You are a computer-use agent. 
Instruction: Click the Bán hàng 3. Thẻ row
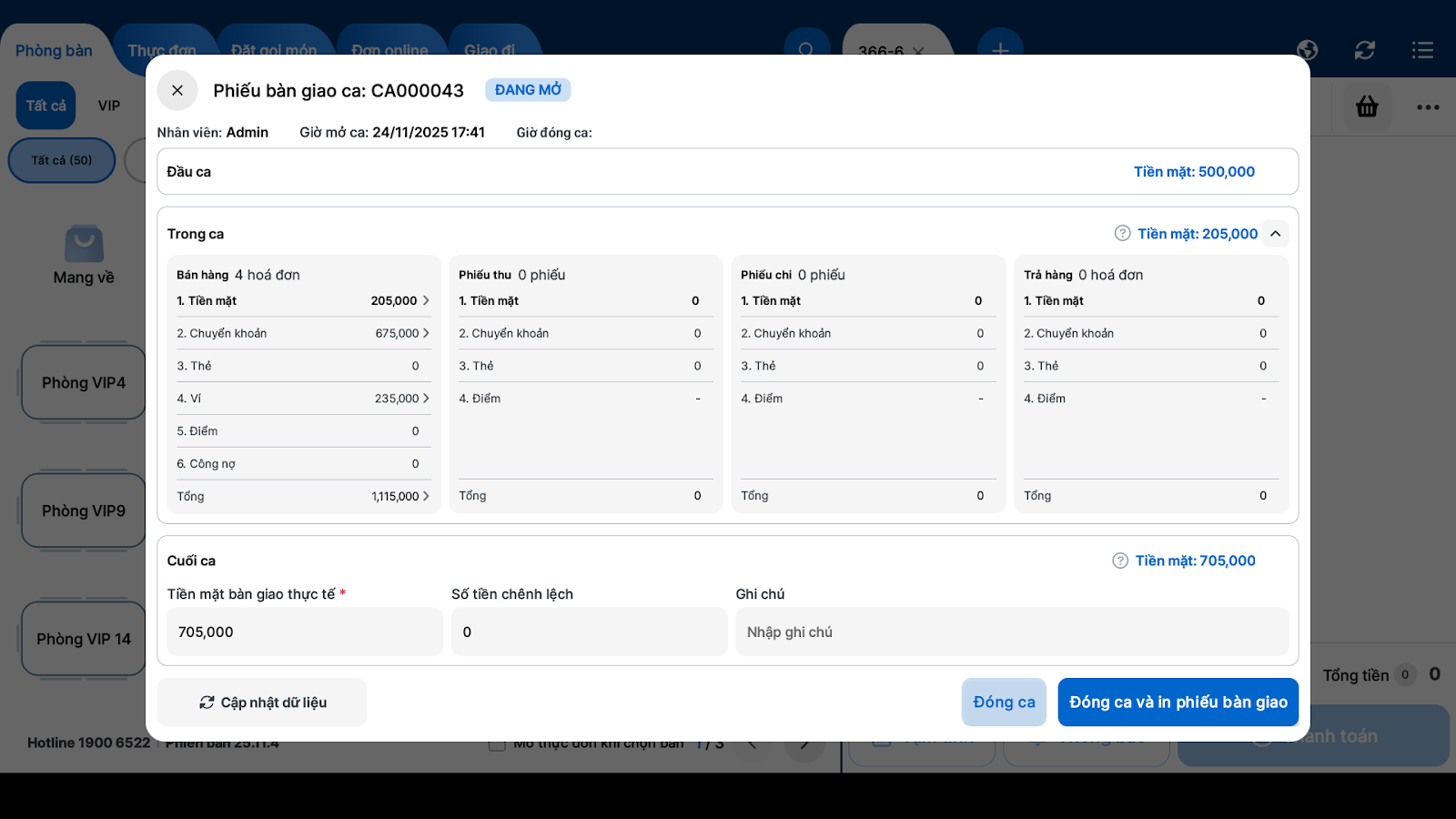303,366
